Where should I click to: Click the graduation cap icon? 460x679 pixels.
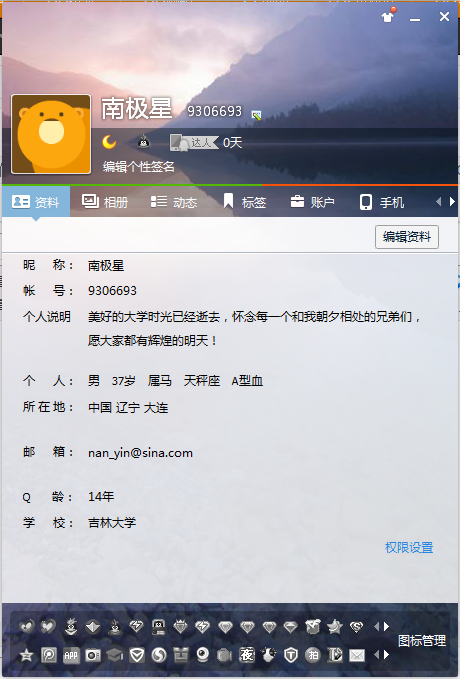(x=115, y=655)
